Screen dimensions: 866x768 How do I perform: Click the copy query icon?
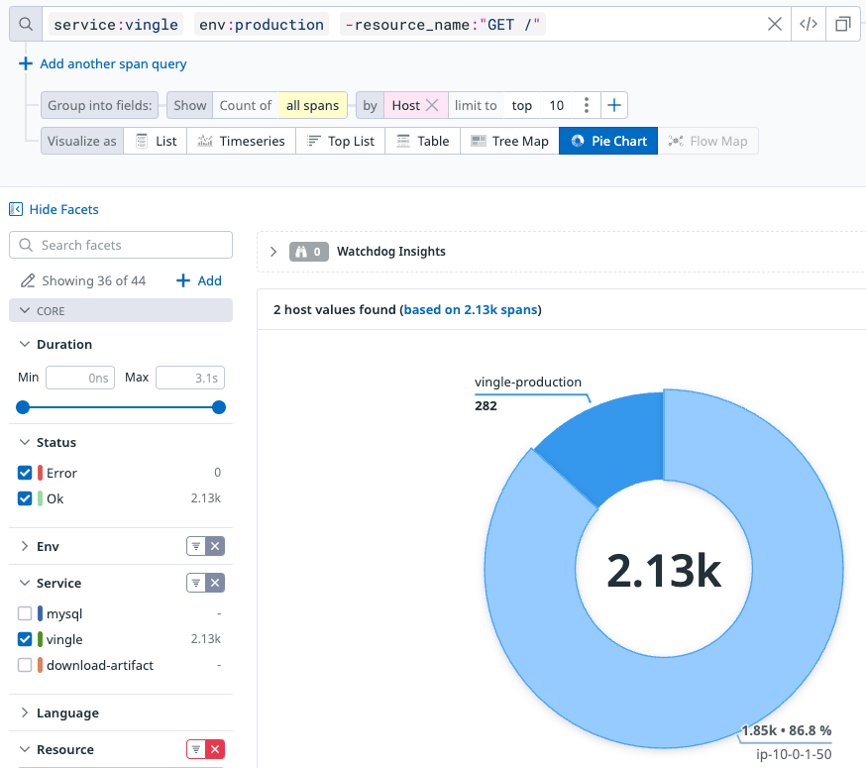point(843,24)
